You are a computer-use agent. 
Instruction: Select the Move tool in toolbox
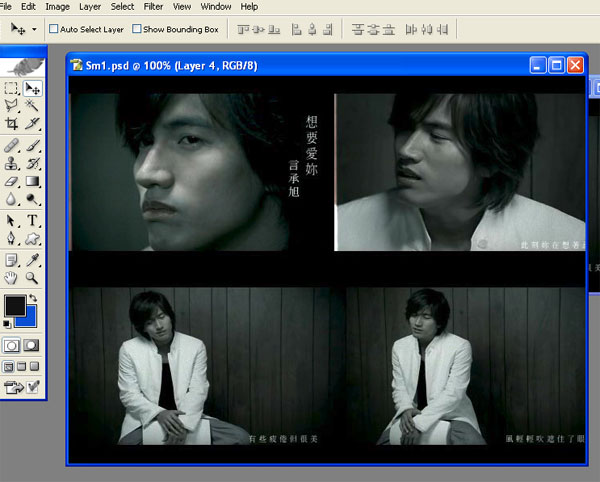33,89
